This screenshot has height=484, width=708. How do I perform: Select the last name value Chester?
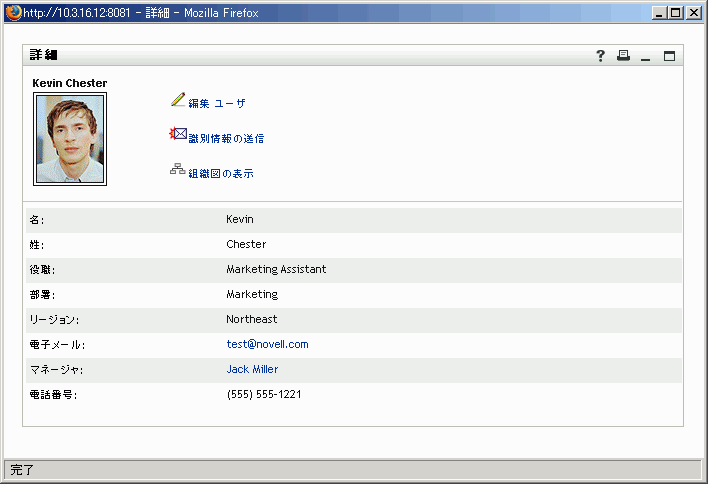tap(246, 244)
